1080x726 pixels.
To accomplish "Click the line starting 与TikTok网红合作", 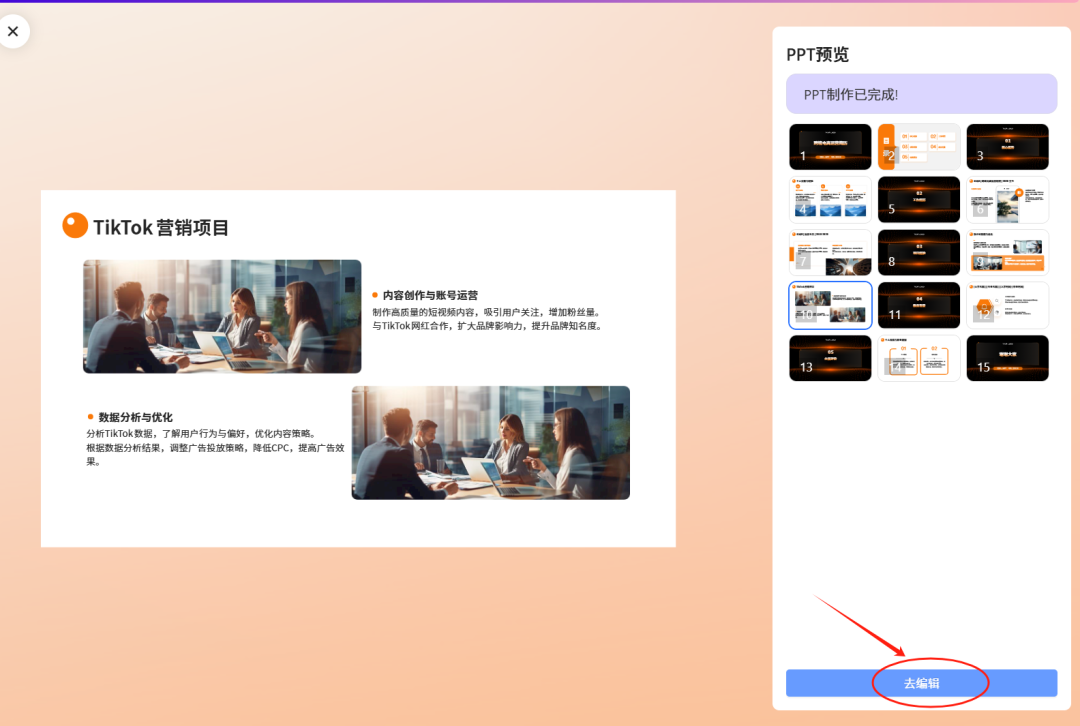I will [x=489, y=326].
